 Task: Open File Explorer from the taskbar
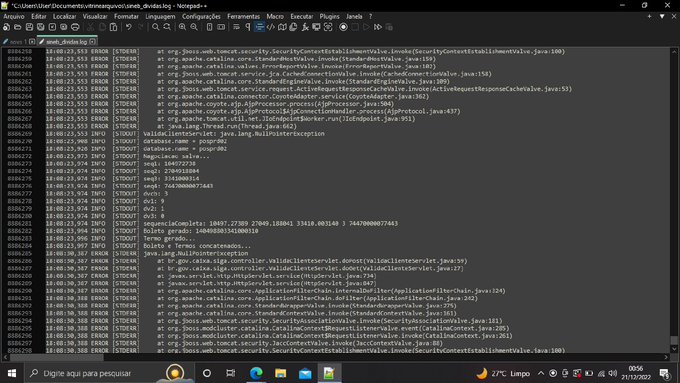(281, 373)
